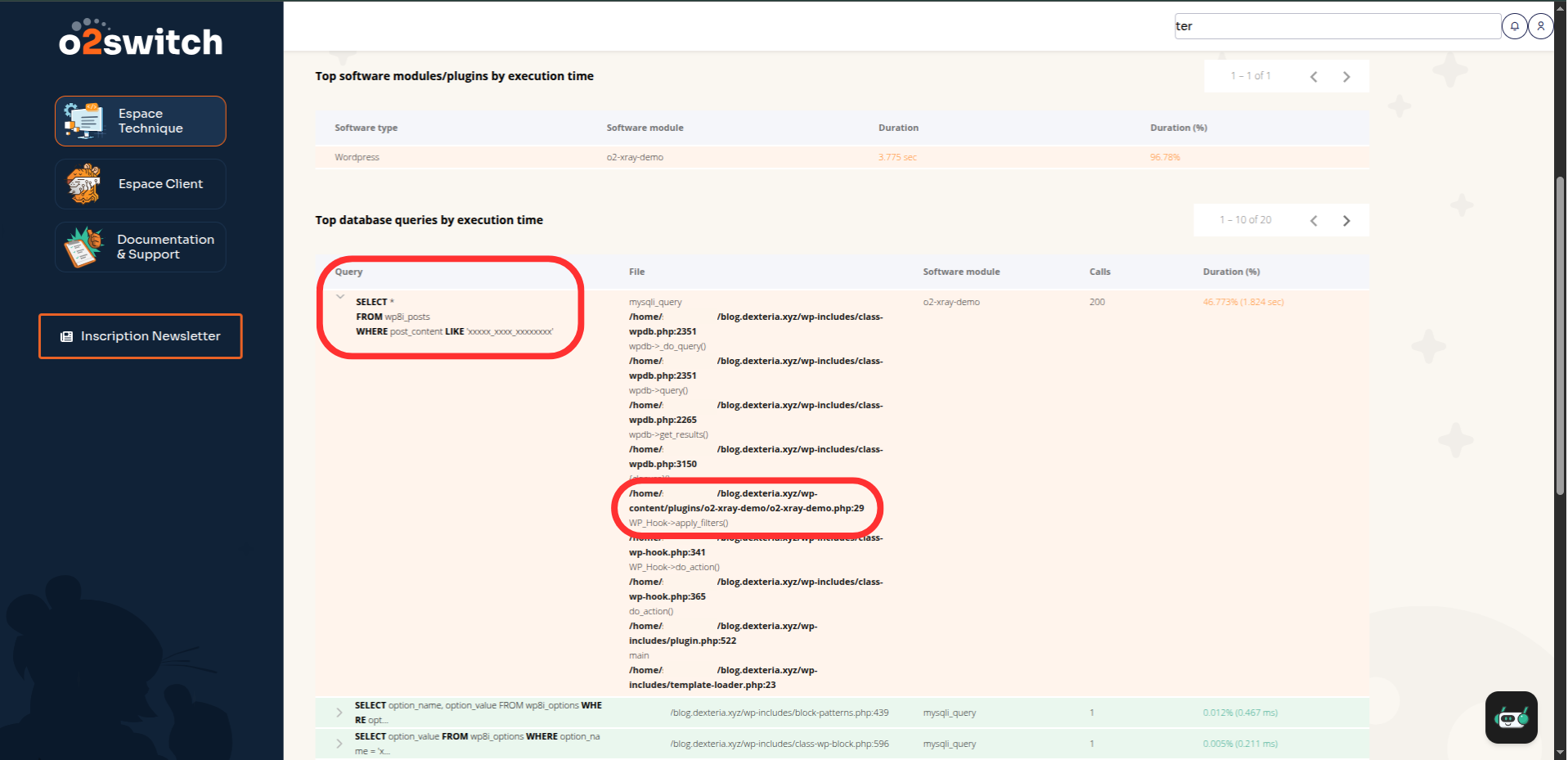Expand the SELECT option_name, option_value query row

(339, 713)
